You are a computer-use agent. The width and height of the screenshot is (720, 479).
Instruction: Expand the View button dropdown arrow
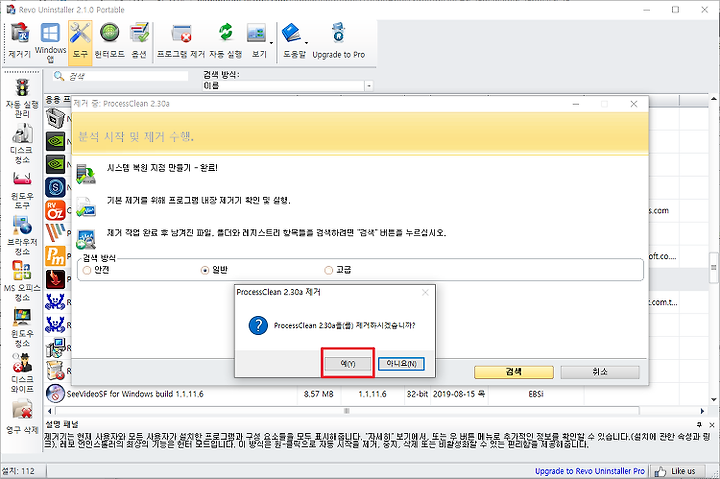(x=271, y=43)
